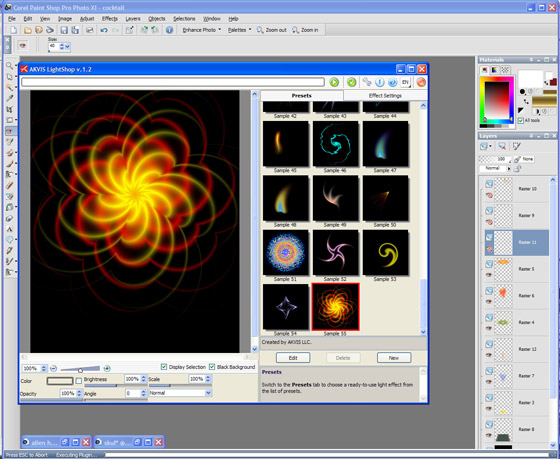Select the Red Eye tool in options bar
560x459 pixels.
point(23,46)
